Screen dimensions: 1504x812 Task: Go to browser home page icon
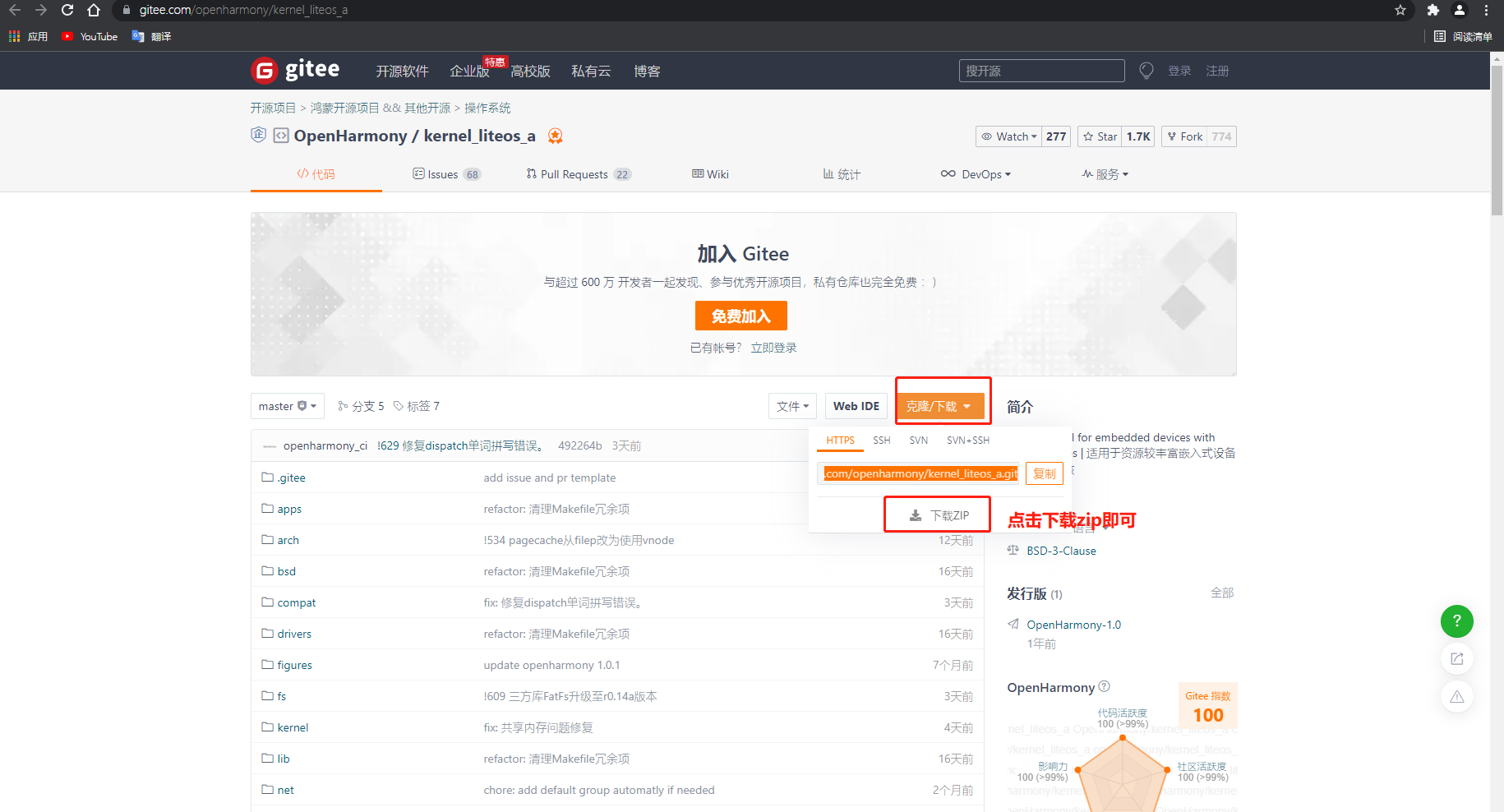pyautogui.click(x=94, y=10)
